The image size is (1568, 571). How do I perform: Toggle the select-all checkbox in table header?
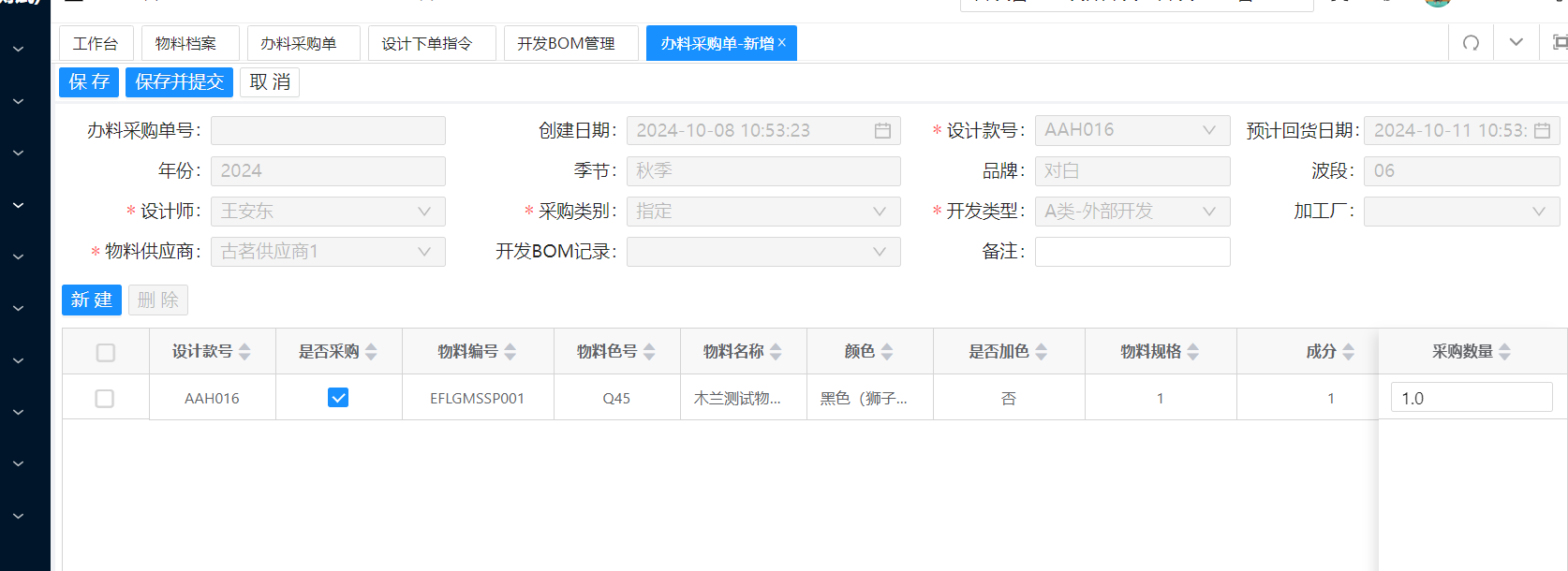[x=106, y=352]
